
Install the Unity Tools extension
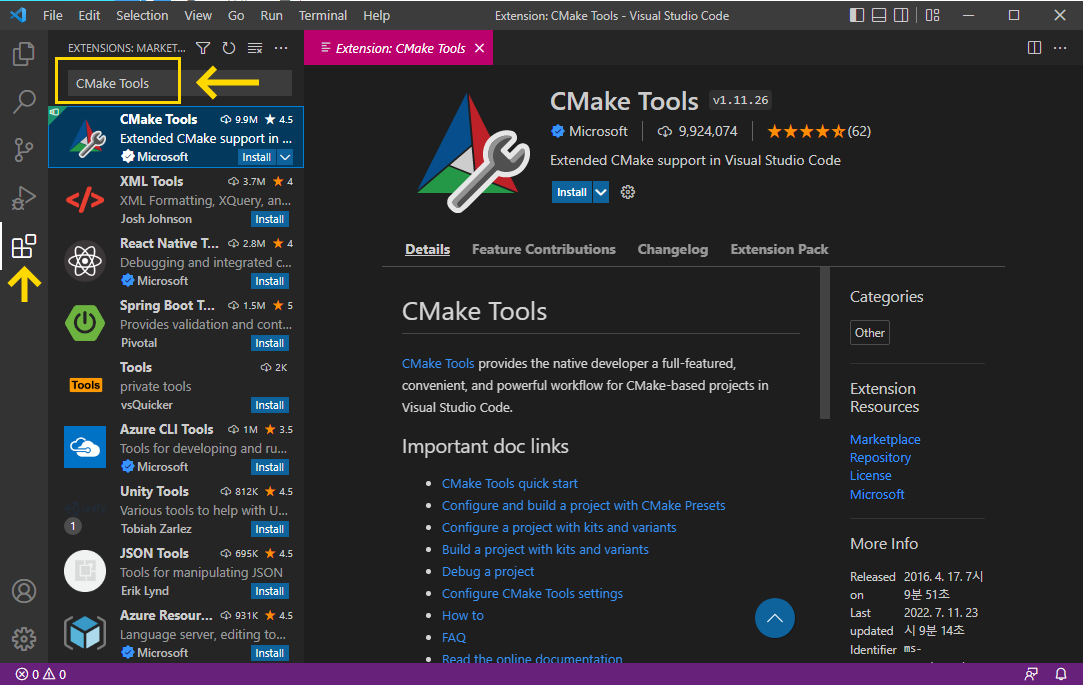tap(269, 529)
